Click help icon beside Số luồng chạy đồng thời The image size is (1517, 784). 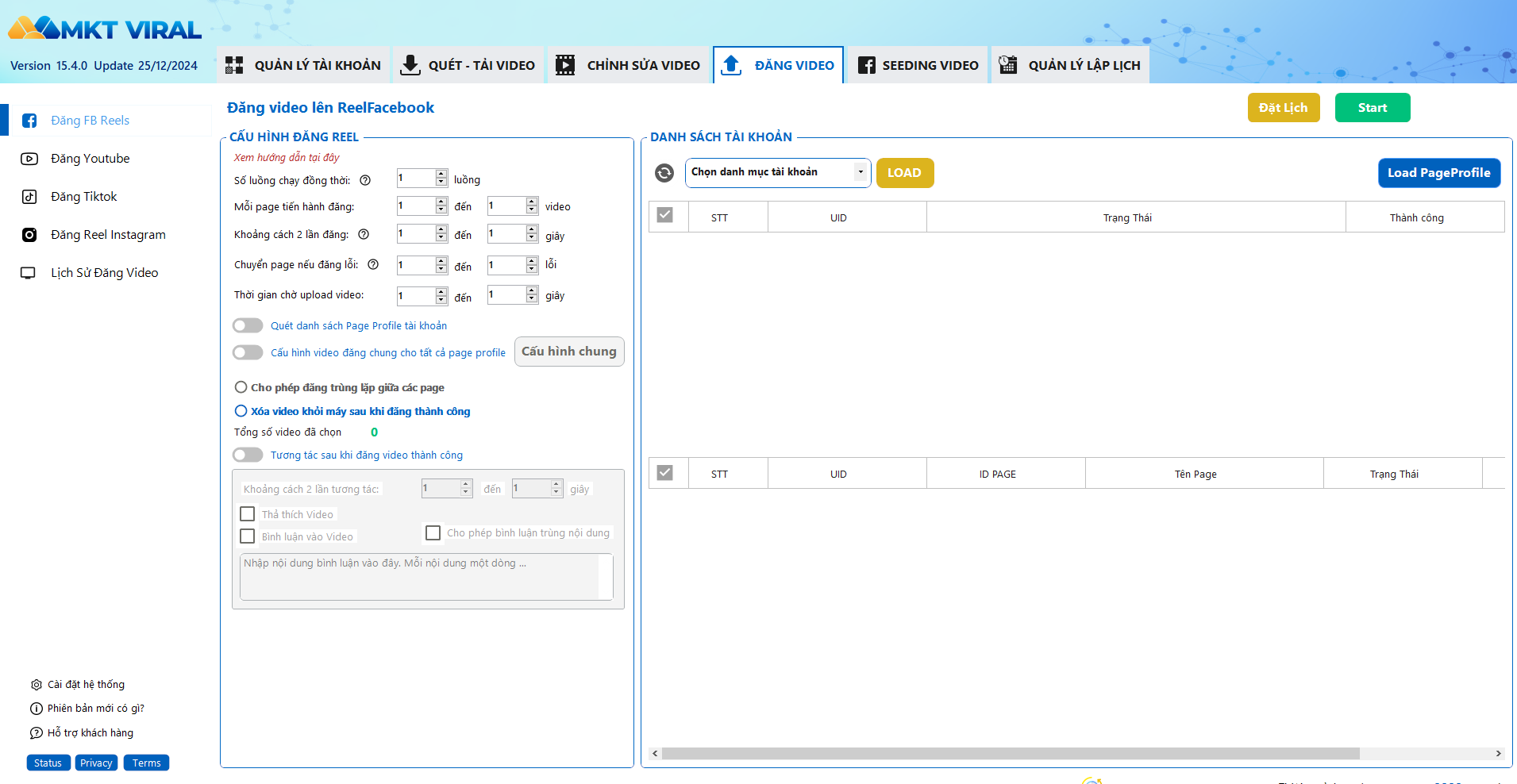coord(365,180)
